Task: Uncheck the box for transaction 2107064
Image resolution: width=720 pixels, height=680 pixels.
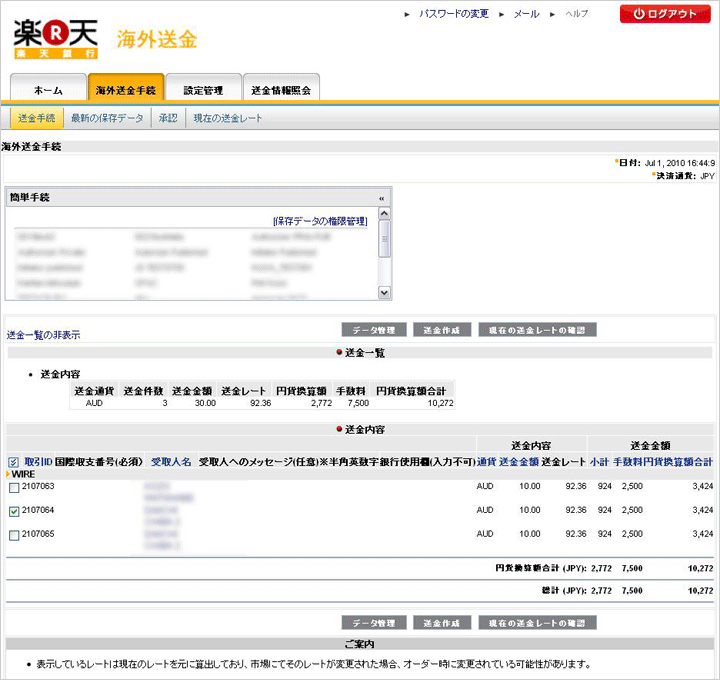Action: point(13,511)
